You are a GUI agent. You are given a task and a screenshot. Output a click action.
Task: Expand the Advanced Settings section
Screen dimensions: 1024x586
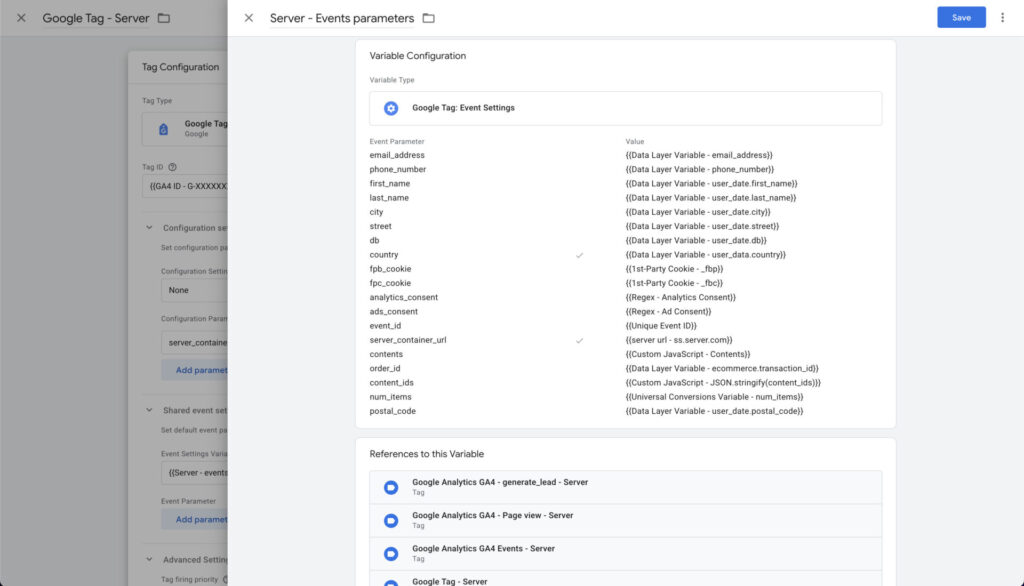point(149,560)
